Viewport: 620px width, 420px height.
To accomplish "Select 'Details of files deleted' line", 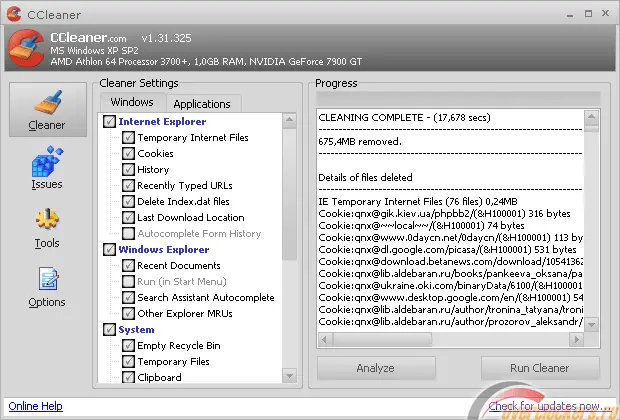I will (x=365, y=178).
